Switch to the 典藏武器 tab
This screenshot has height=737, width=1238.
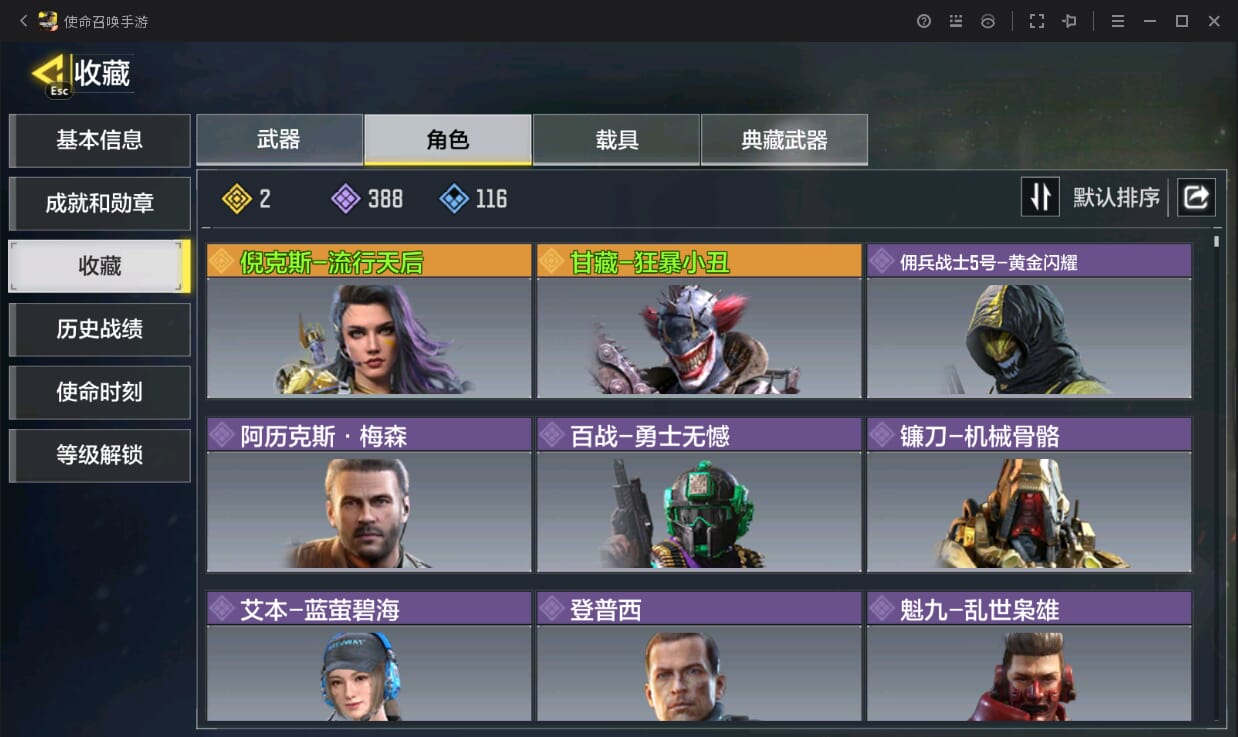pos(784,139)
